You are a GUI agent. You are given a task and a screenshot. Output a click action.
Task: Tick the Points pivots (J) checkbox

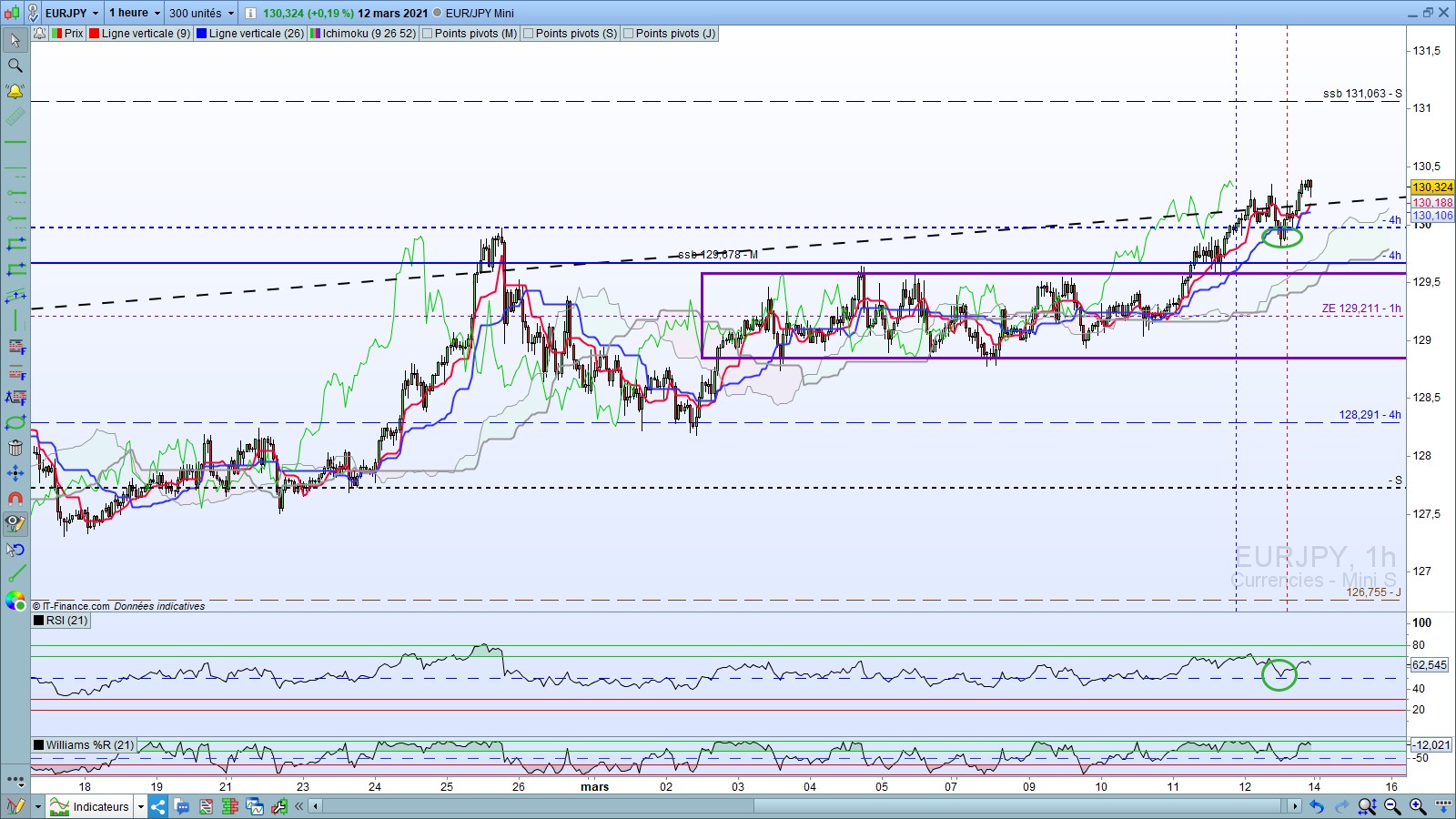click(628, 34)
